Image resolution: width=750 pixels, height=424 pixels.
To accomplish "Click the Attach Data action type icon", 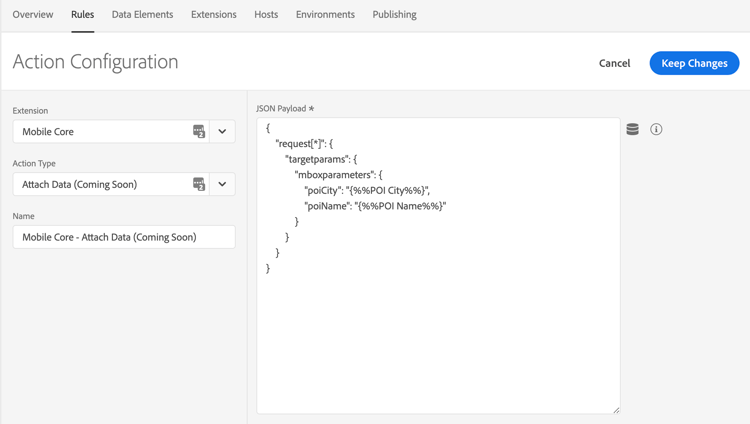I will tap(199, 184).
